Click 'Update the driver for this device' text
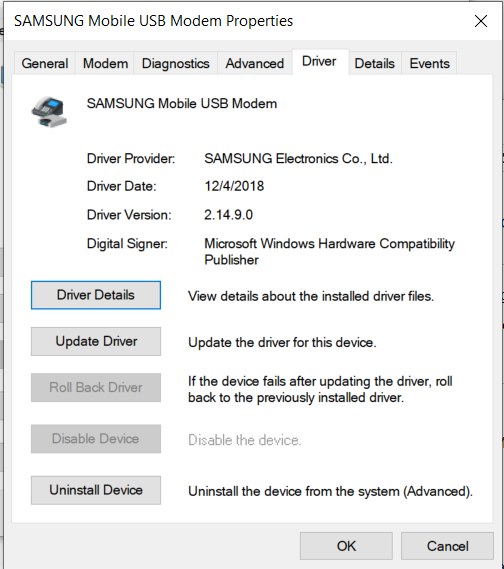The width and height of the screenshot is (504, 569). pyautogui.click(x=282, y=343)
